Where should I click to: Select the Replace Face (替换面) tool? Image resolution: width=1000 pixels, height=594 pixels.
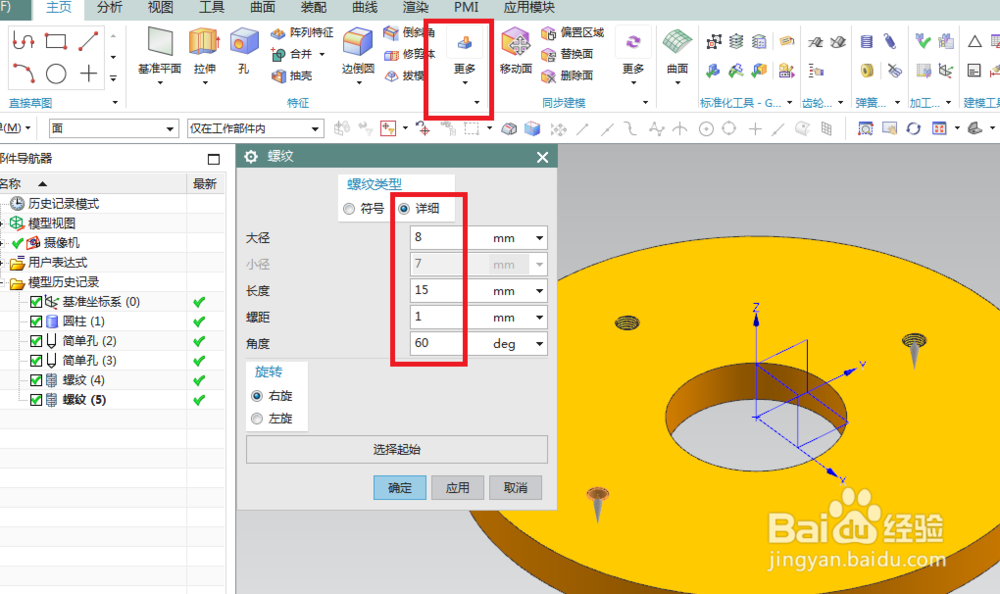[x=566, y=54]
